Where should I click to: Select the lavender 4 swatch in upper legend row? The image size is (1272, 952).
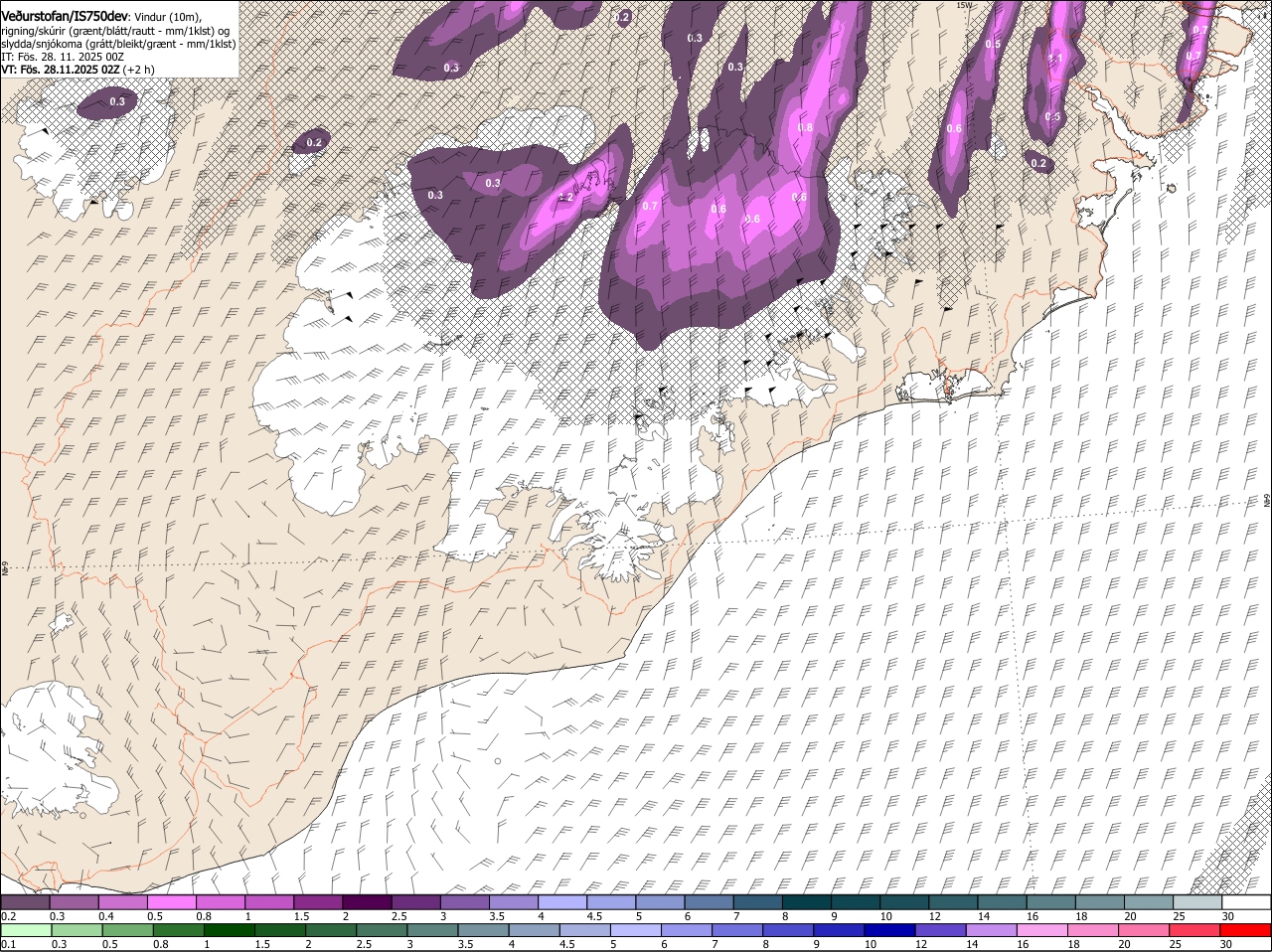(562, 901)
